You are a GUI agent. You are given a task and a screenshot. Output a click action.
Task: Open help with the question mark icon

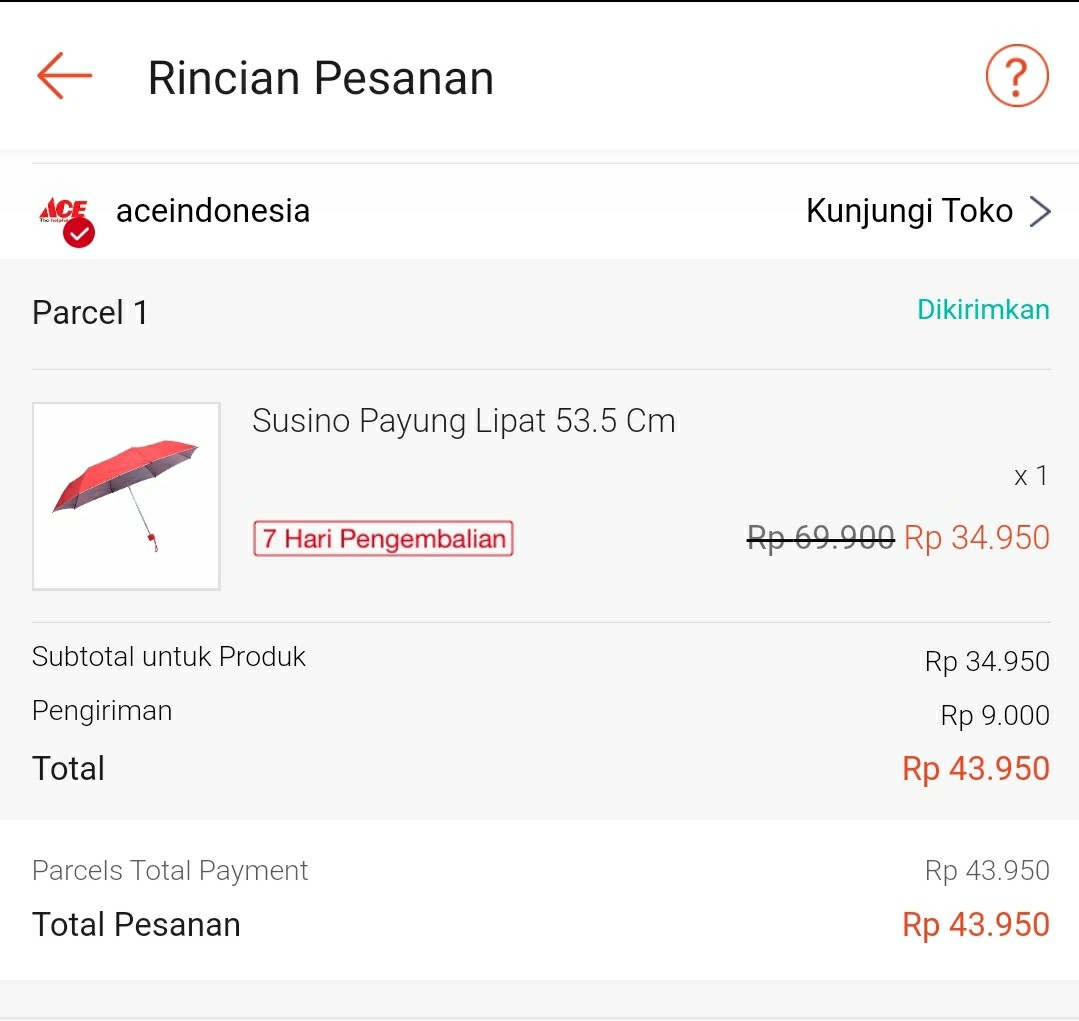1016,76
